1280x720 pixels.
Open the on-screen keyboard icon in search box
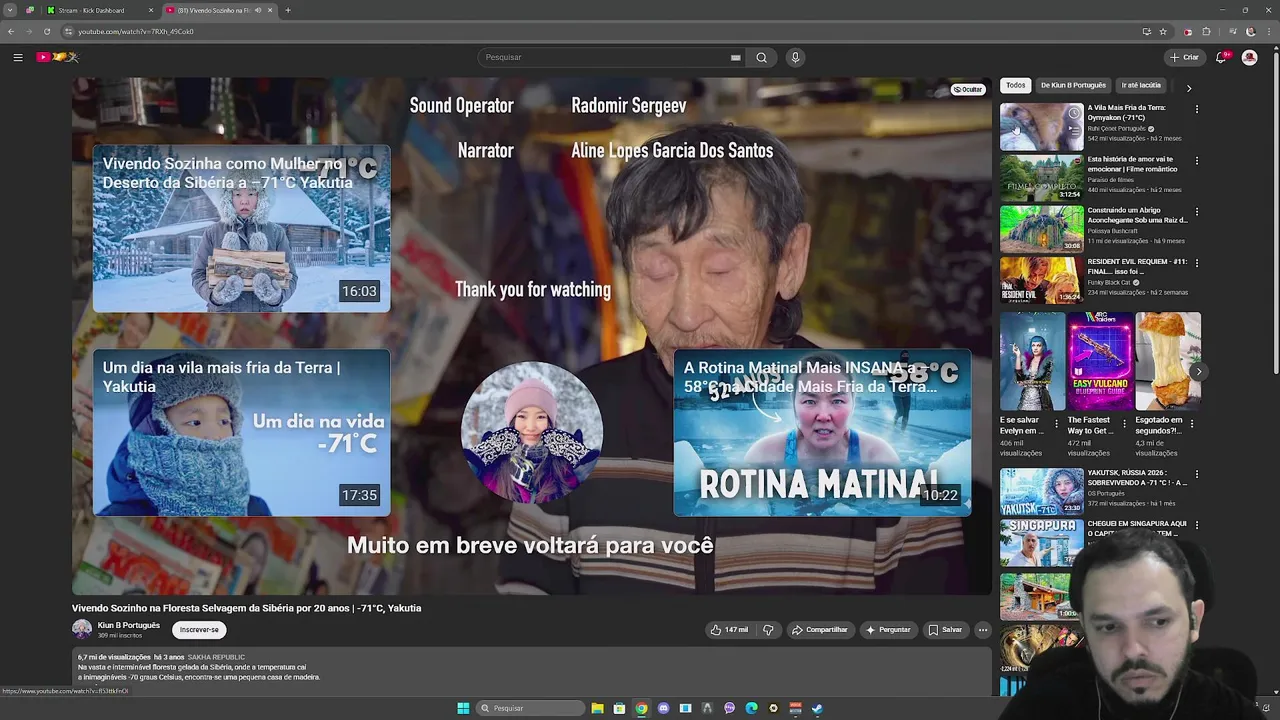point(735,57)
